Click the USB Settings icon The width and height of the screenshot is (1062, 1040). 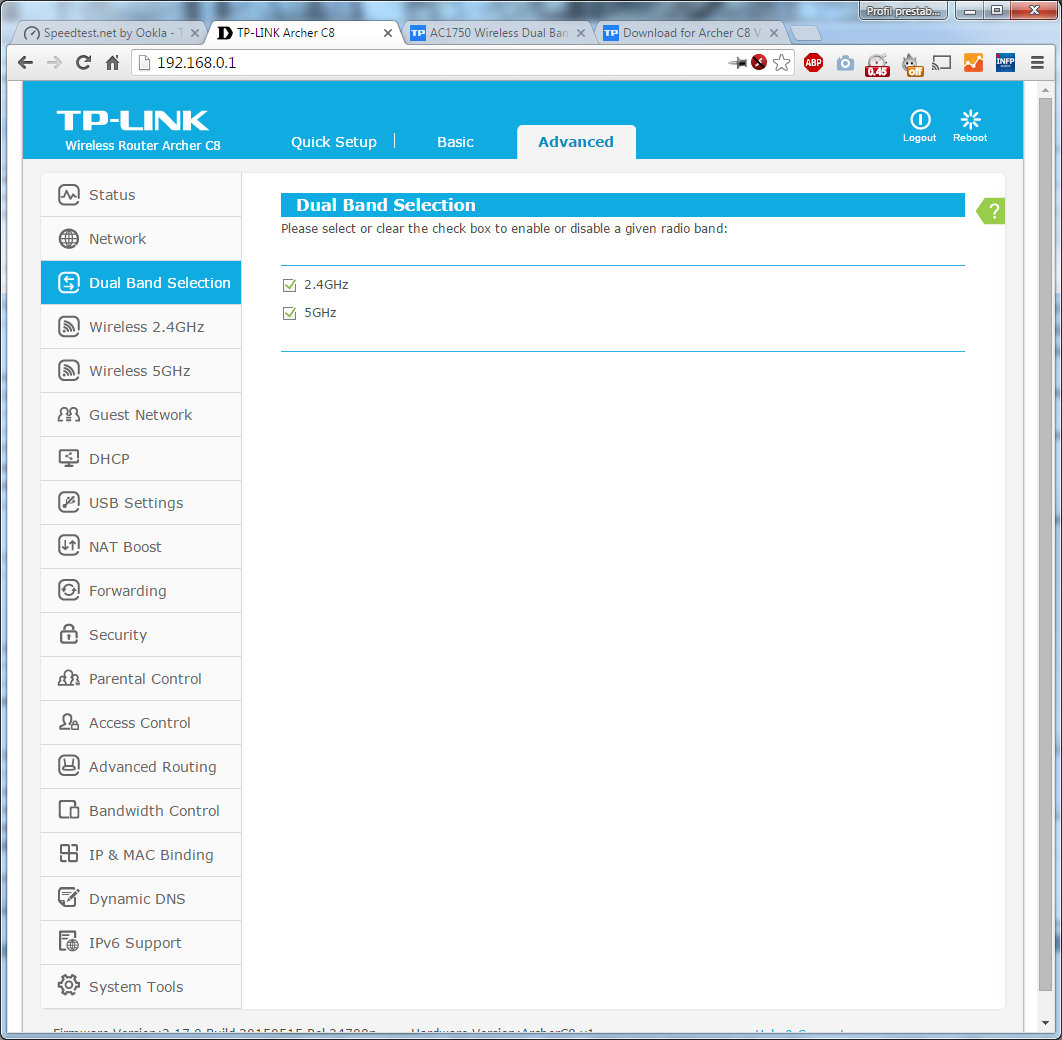tap(68, 503)
